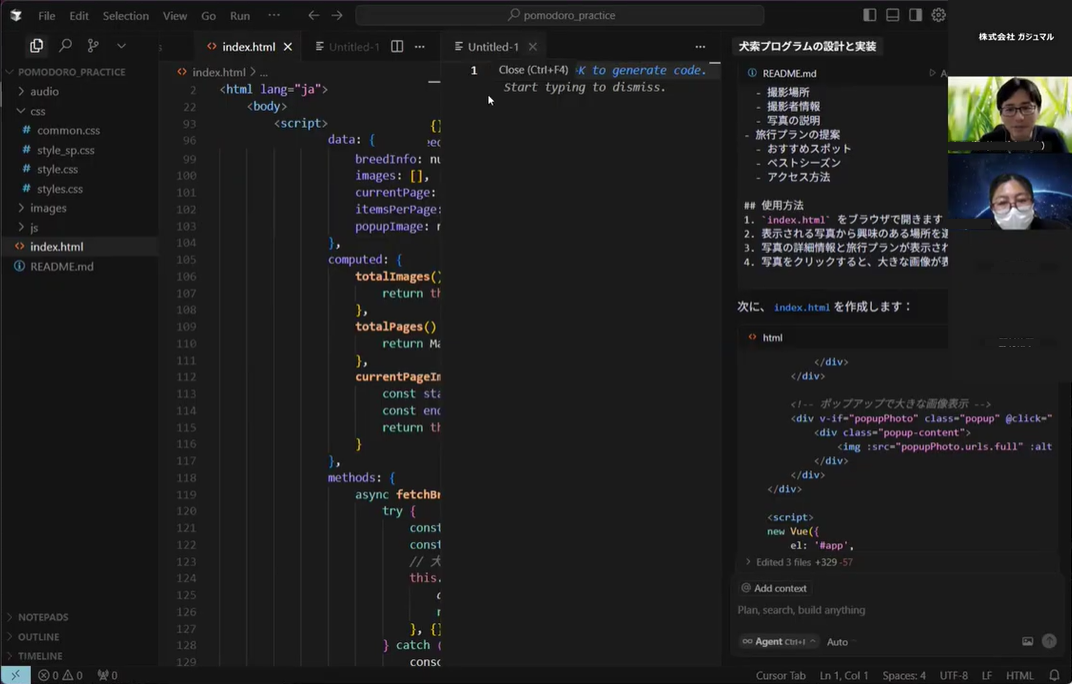Screen dimensions: 1072x684
Task: Open left editor group more actions
Action: (x=420, y=47)
